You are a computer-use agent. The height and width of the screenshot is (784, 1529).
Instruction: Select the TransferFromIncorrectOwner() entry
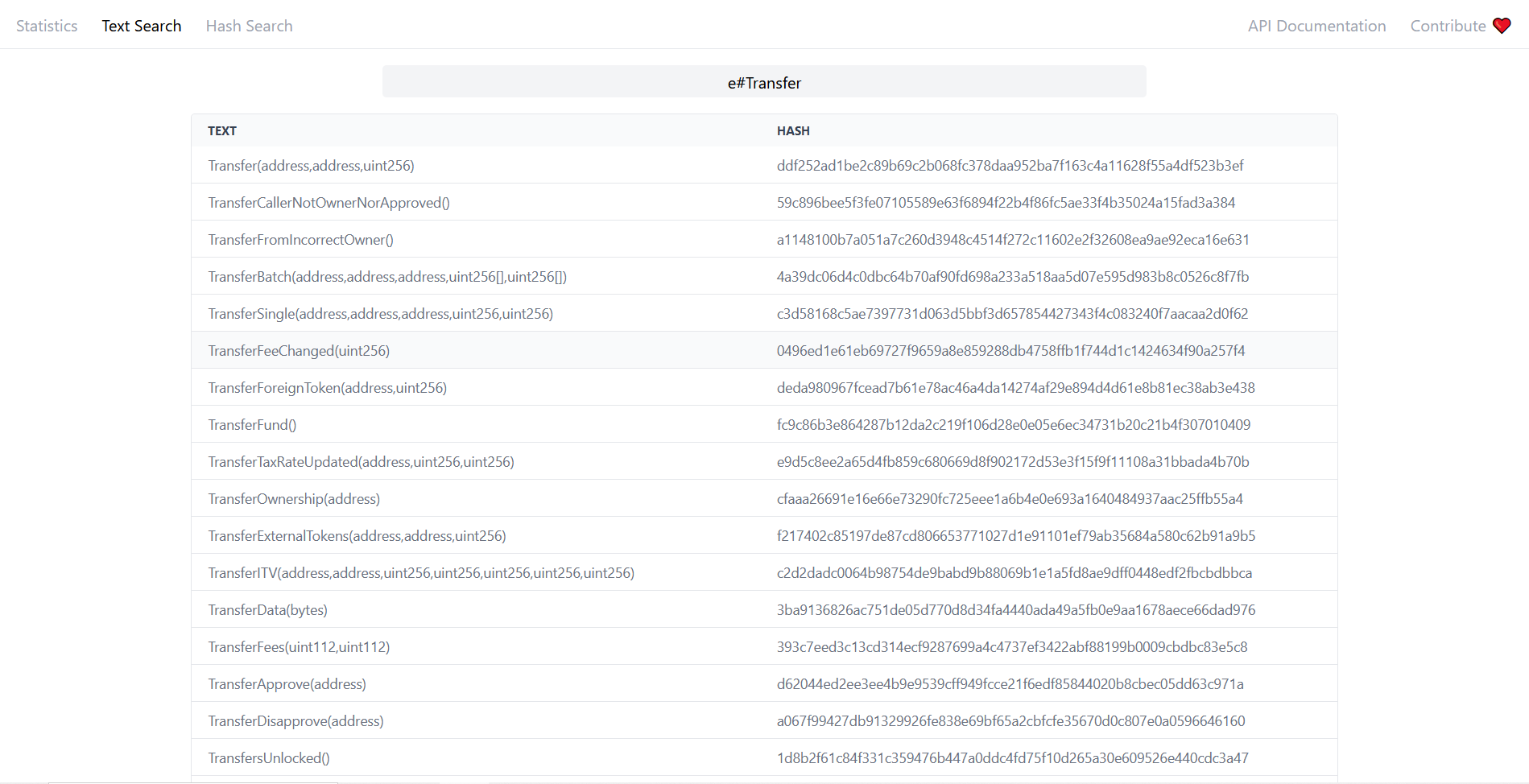[300, 240]
